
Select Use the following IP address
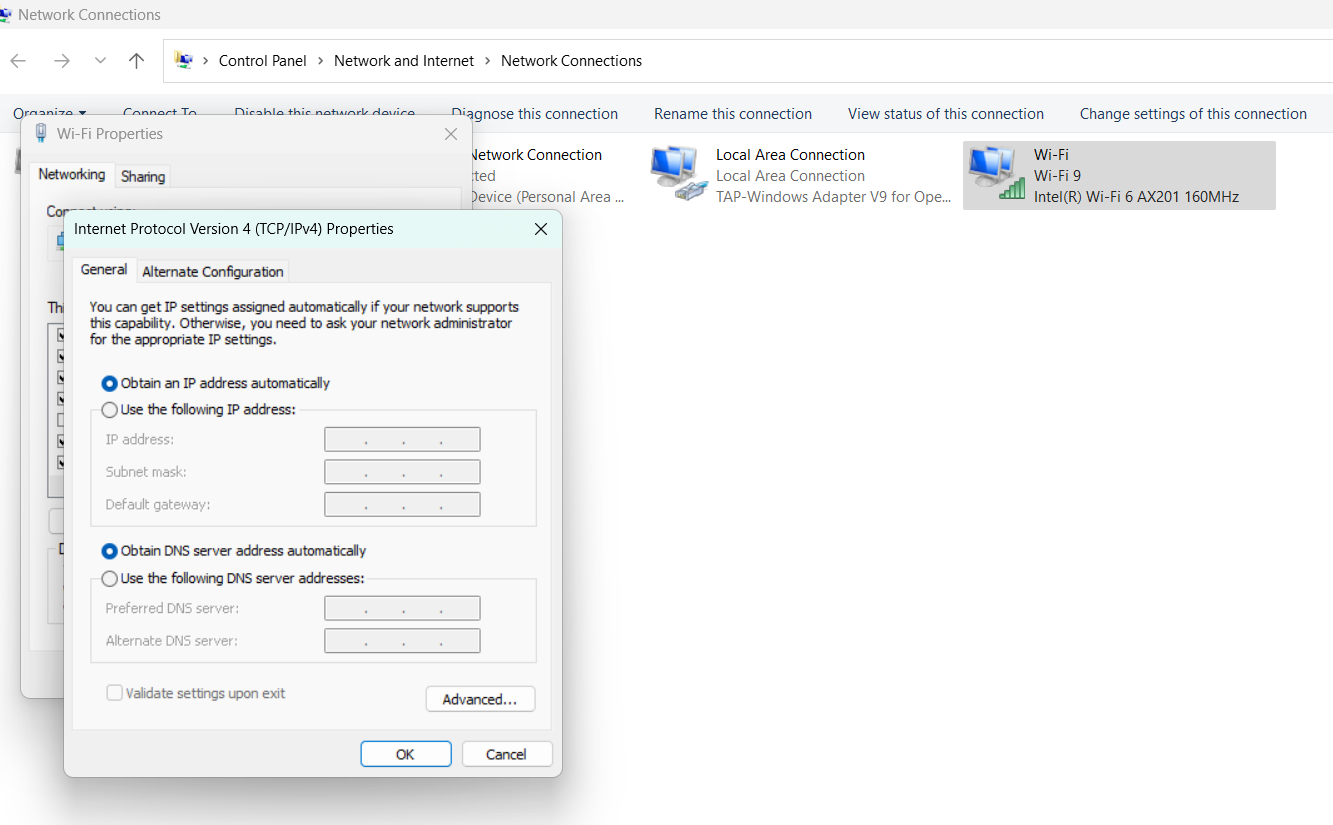[x=110, y=409]
